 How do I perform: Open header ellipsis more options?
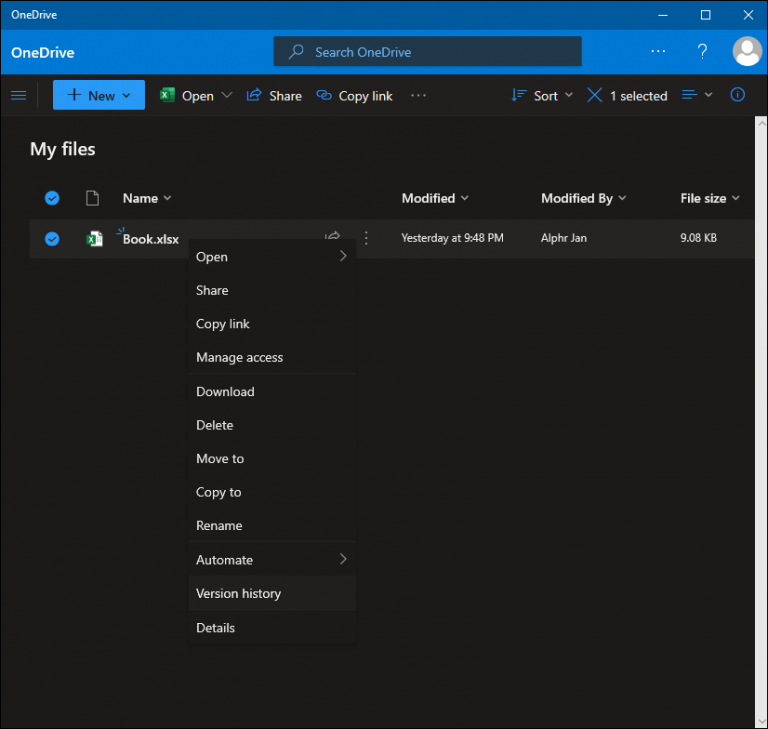point(658,51)
